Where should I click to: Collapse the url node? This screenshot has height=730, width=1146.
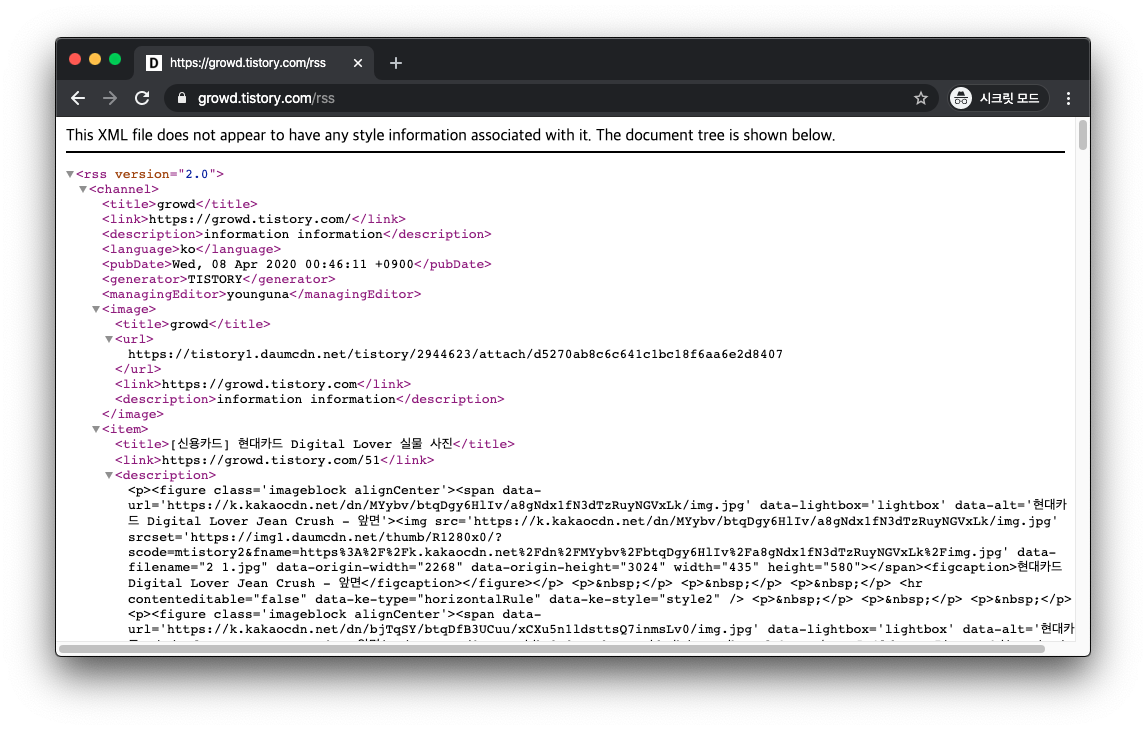109,339
